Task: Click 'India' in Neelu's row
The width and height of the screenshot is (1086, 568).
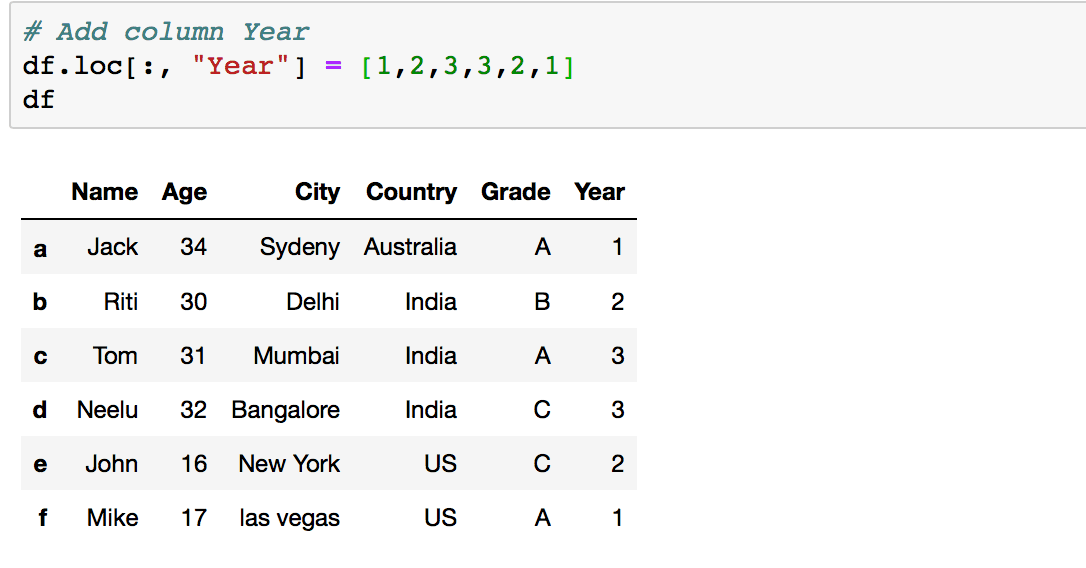Action: [431, 410]
